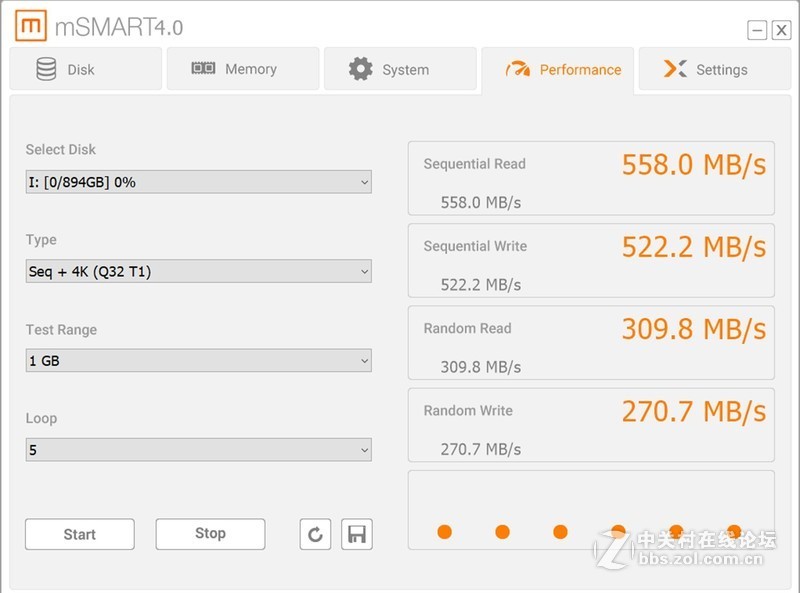Click the Sequential Read label
This screenshot has height=593, width=800.
coord(474,164)
